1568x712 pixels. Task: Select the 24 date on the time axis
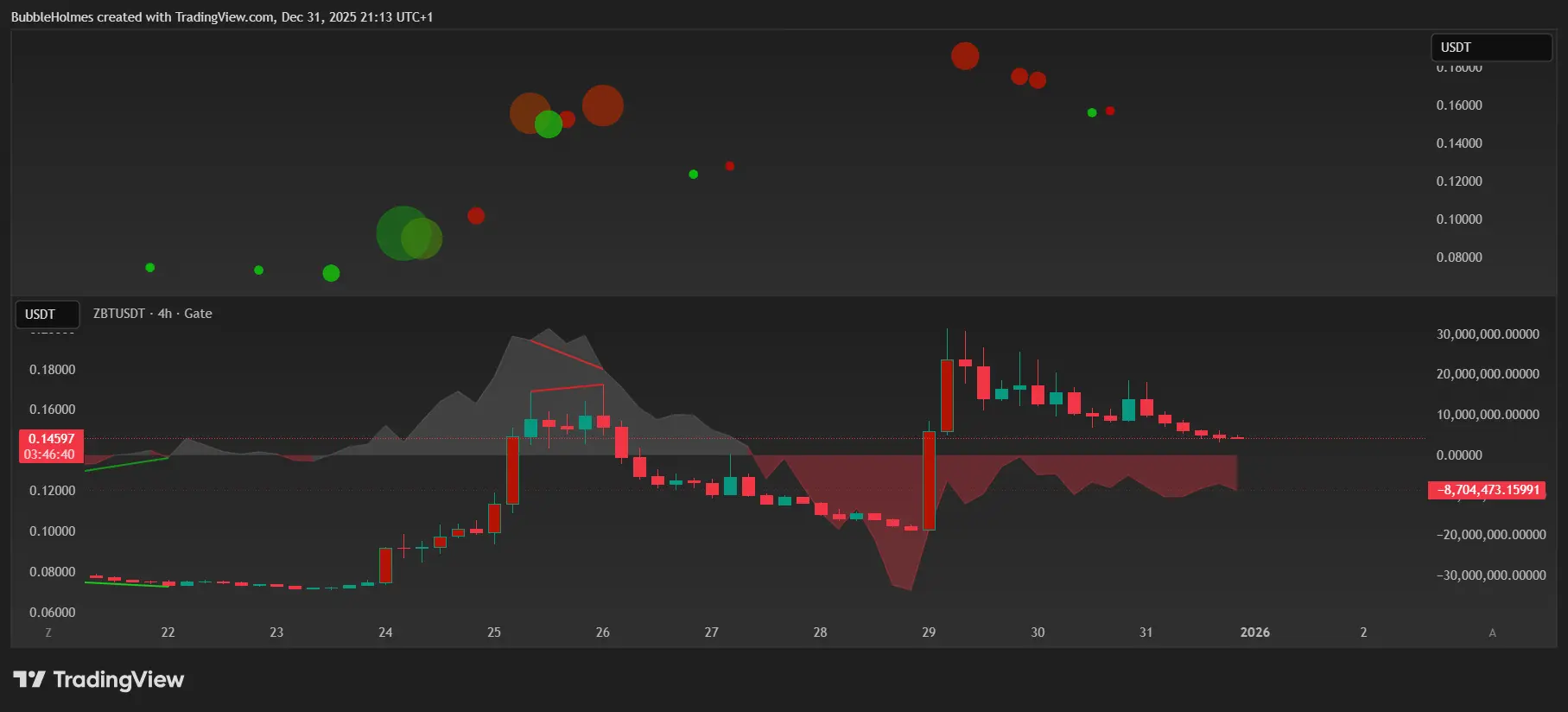click(x=385, y=633)
